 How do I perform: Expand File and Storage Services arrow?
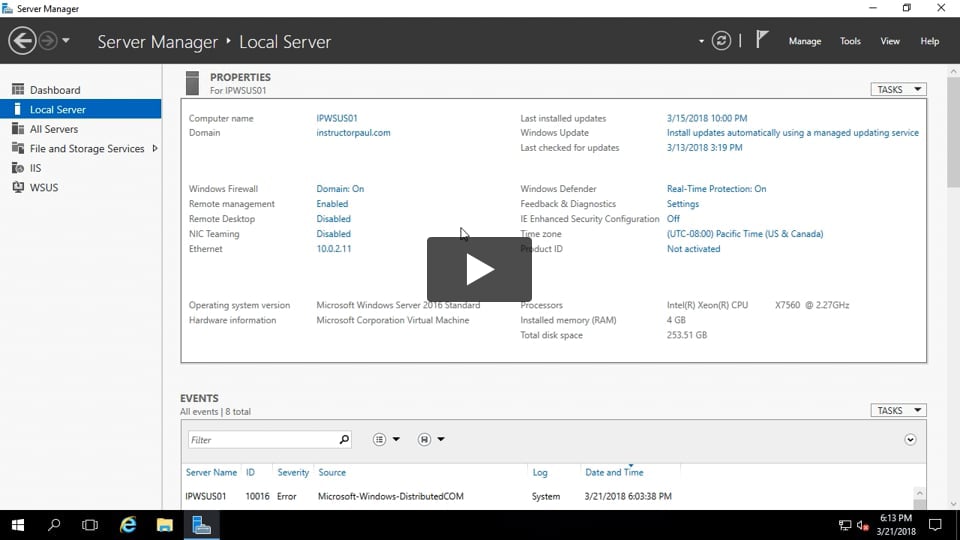point(155,149)
